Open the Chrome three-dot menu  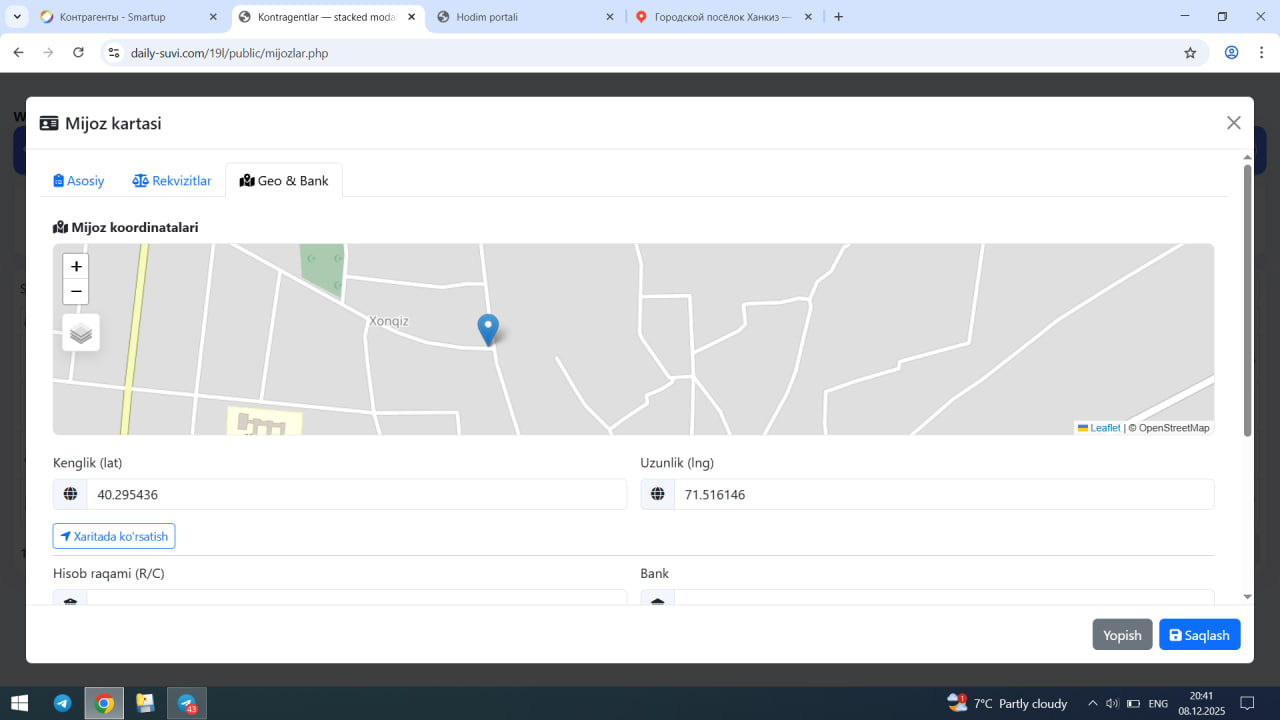coord(1261,53)
